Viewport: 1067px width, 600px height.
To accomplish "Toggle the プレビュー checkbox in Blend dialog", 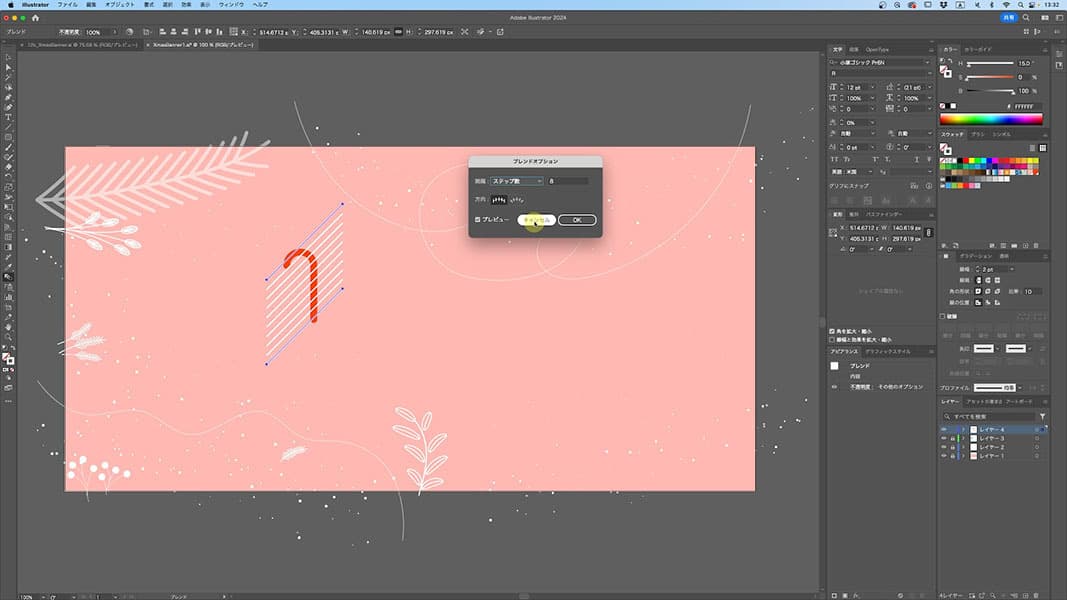I will coord(477,219).
